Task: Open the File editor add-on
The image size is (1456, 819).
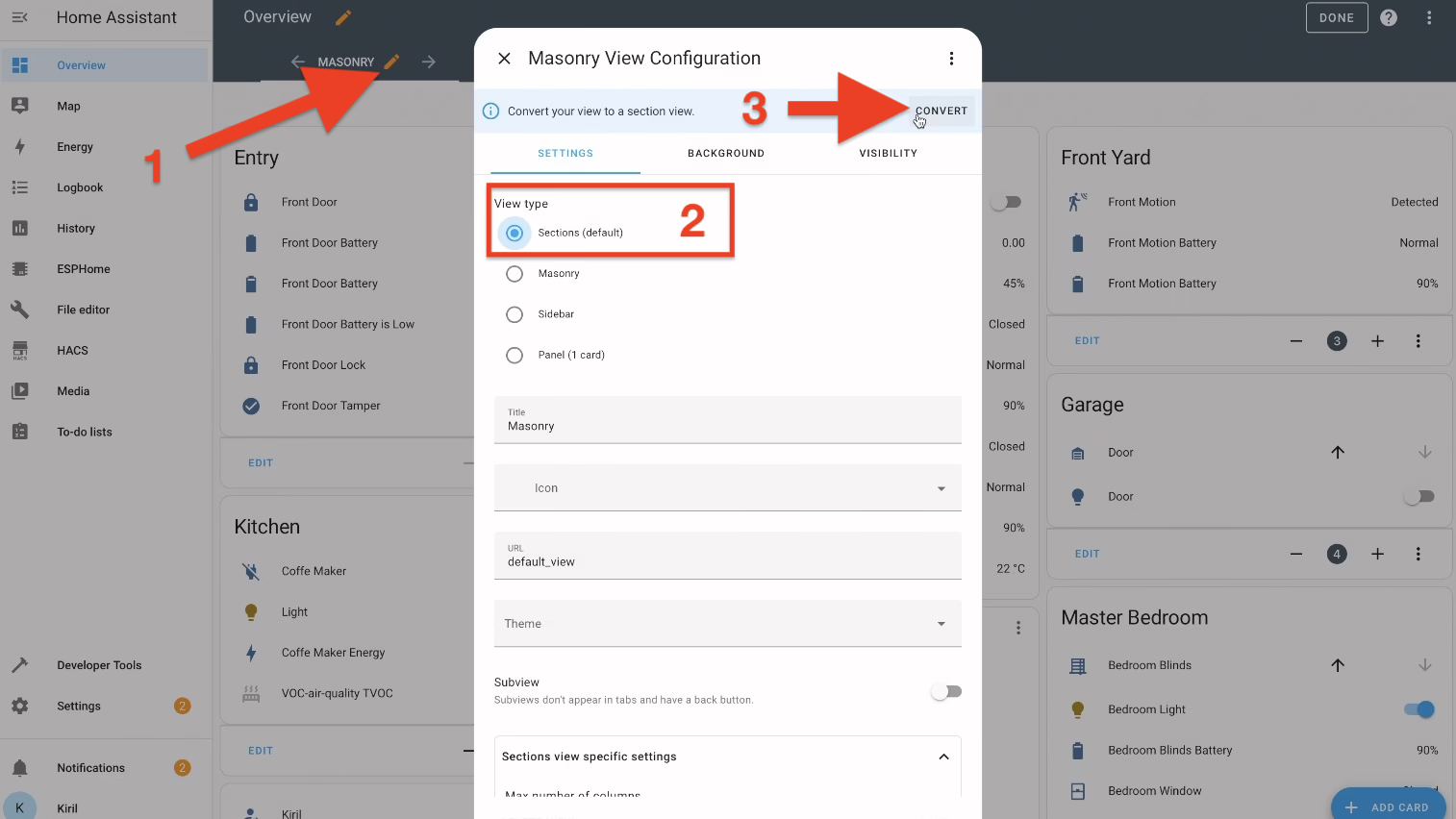Action: click(x=105, y=310)
